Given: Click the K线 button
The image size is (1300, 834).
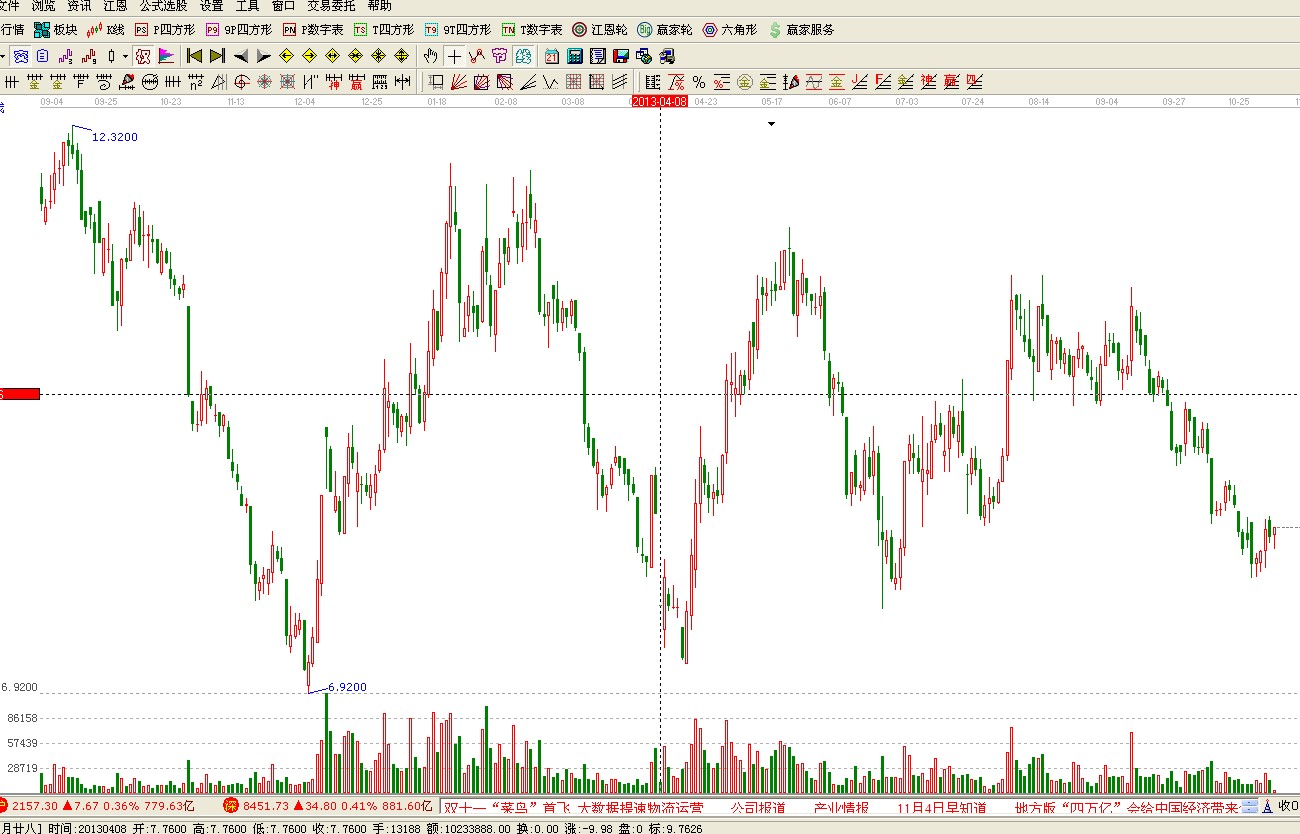Looking at the screenshot, I should pos(106,30).
